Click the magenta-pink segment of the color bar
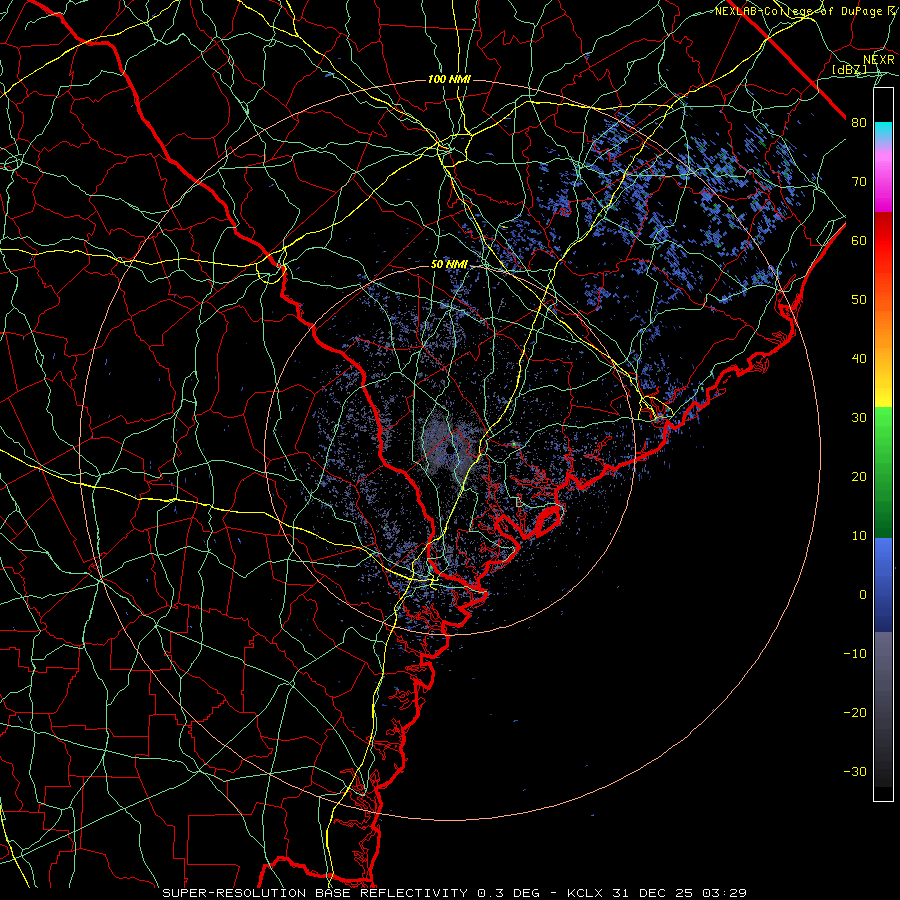The image size is (900, 900). (883, 178)
